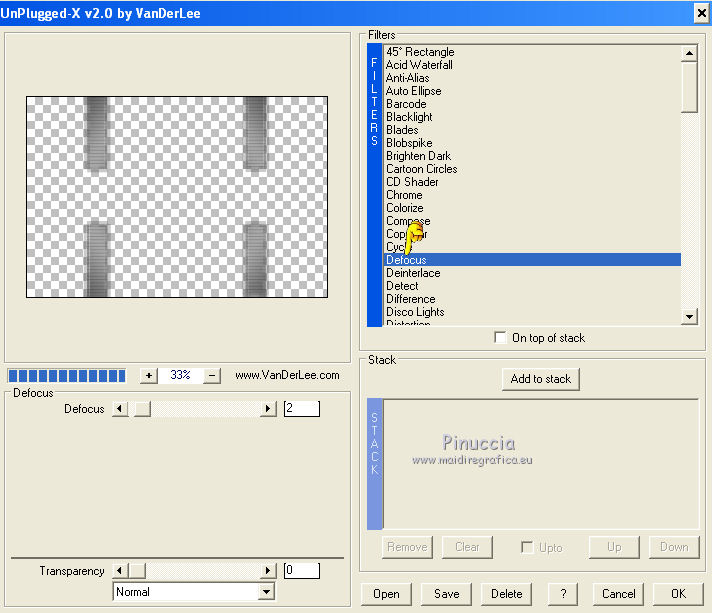Click the Transparency slider thumb

pos(137,570)
